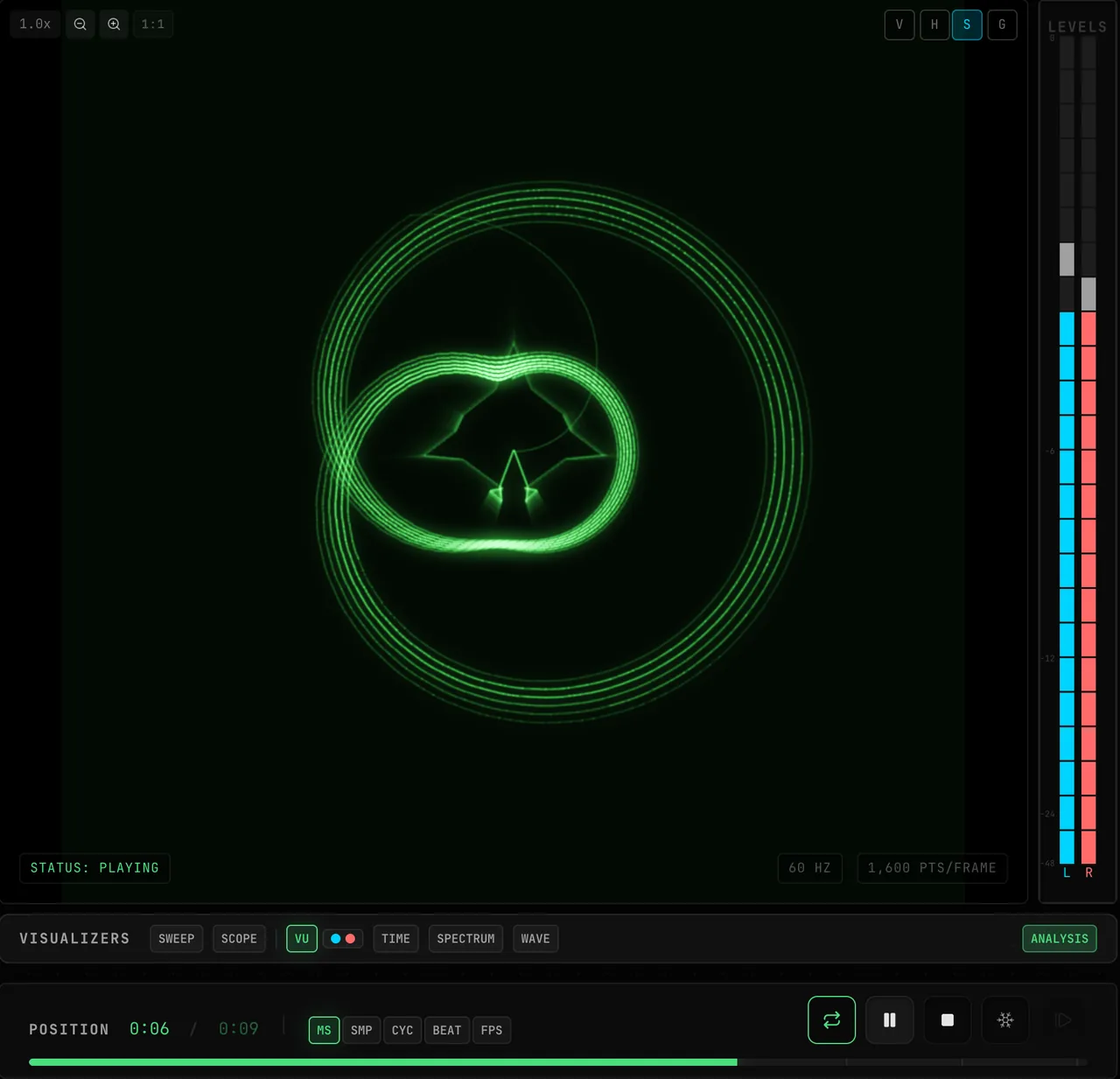
Task: Click the 60 HZ refresh rate badge
Action: pos(810,868)
